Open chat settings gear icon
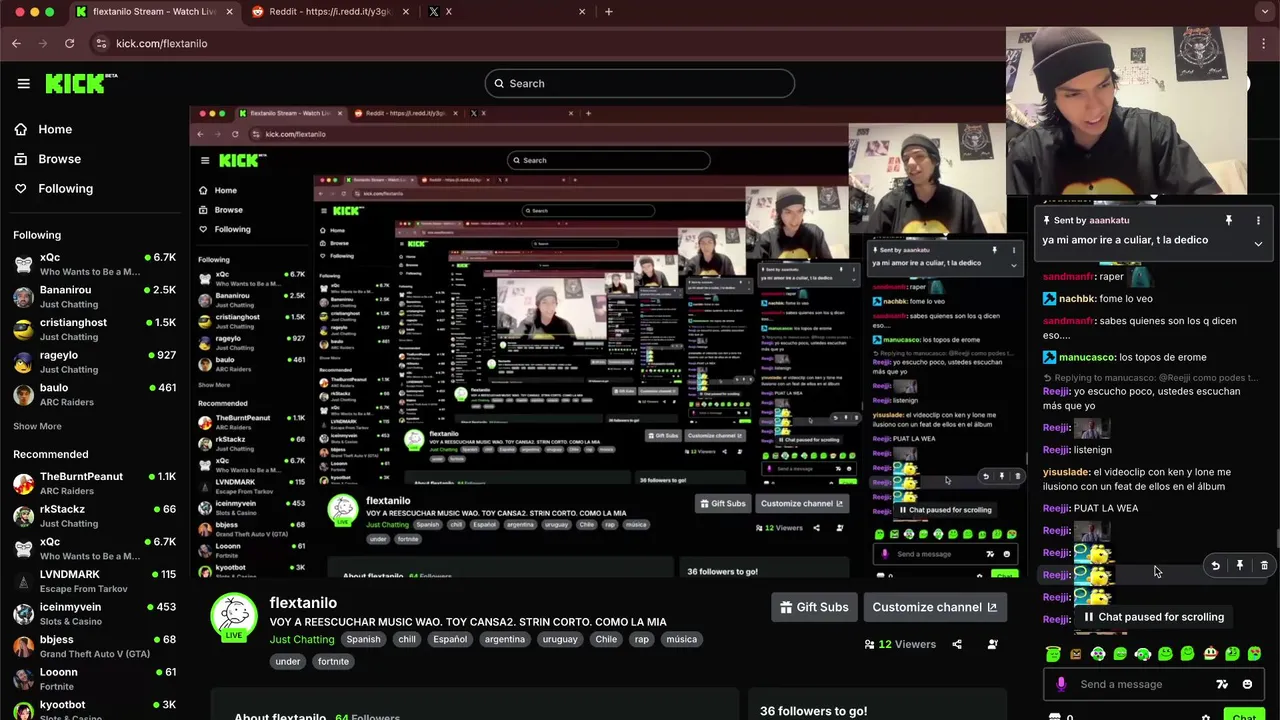Screen dimensions: 1280x720 tap(1206, 716)
